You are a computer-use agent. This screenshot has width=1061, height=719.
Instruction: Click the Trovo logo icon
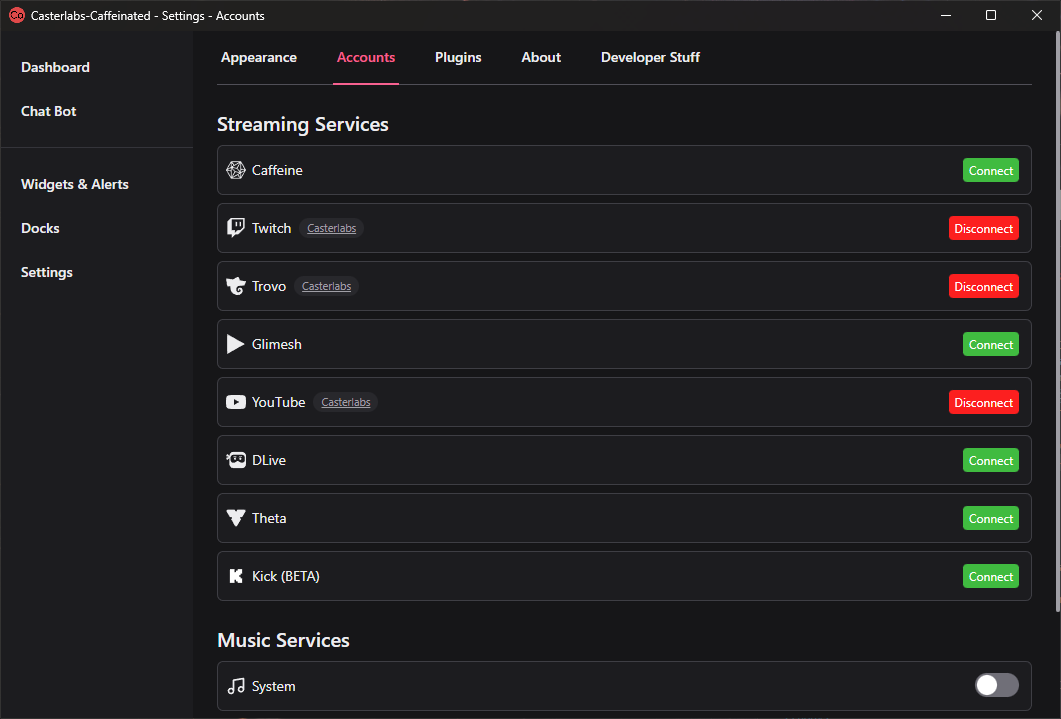236,287
